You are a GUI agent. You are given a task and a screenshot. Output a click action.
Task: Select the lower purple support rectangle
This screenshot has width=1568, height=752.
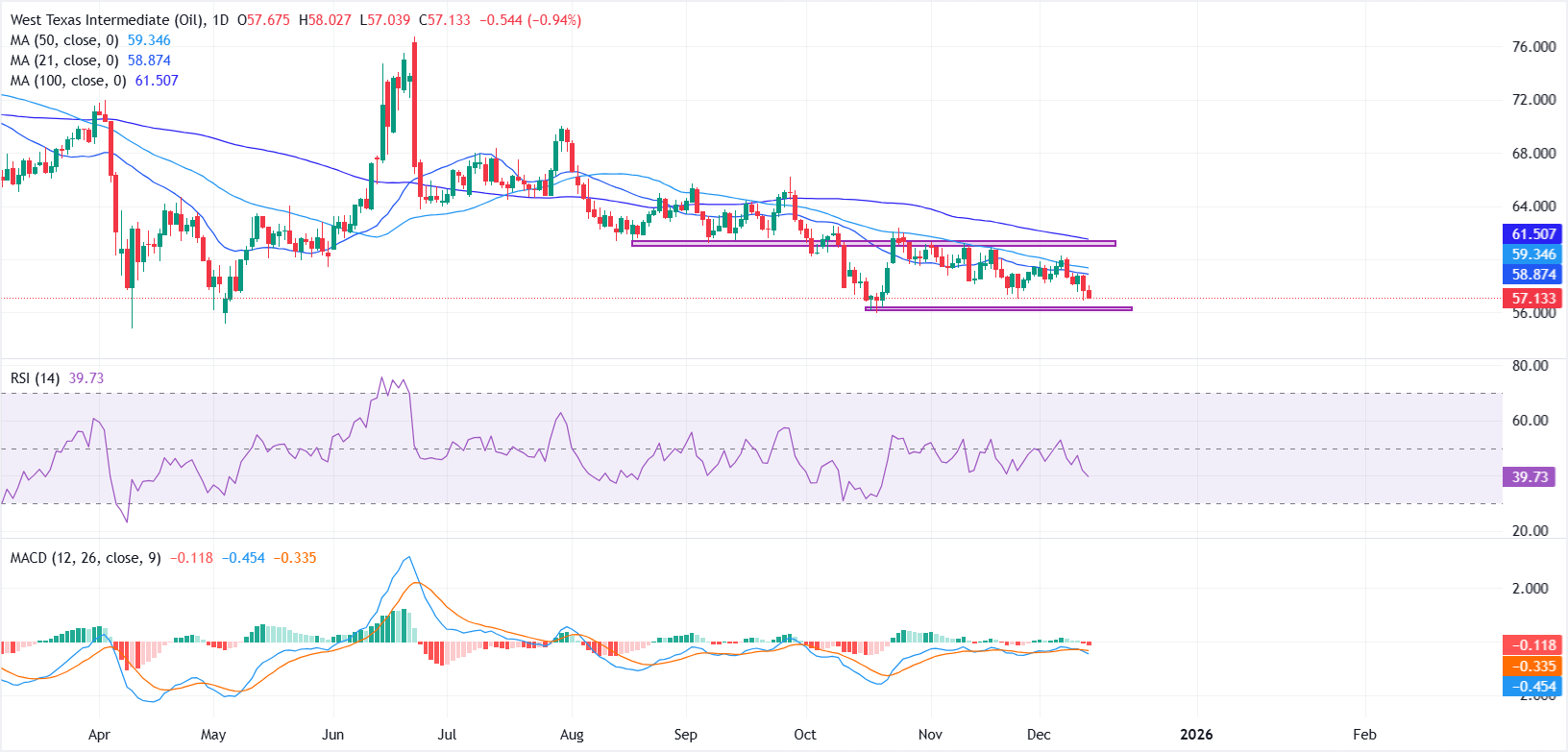[x=998, y=308]
